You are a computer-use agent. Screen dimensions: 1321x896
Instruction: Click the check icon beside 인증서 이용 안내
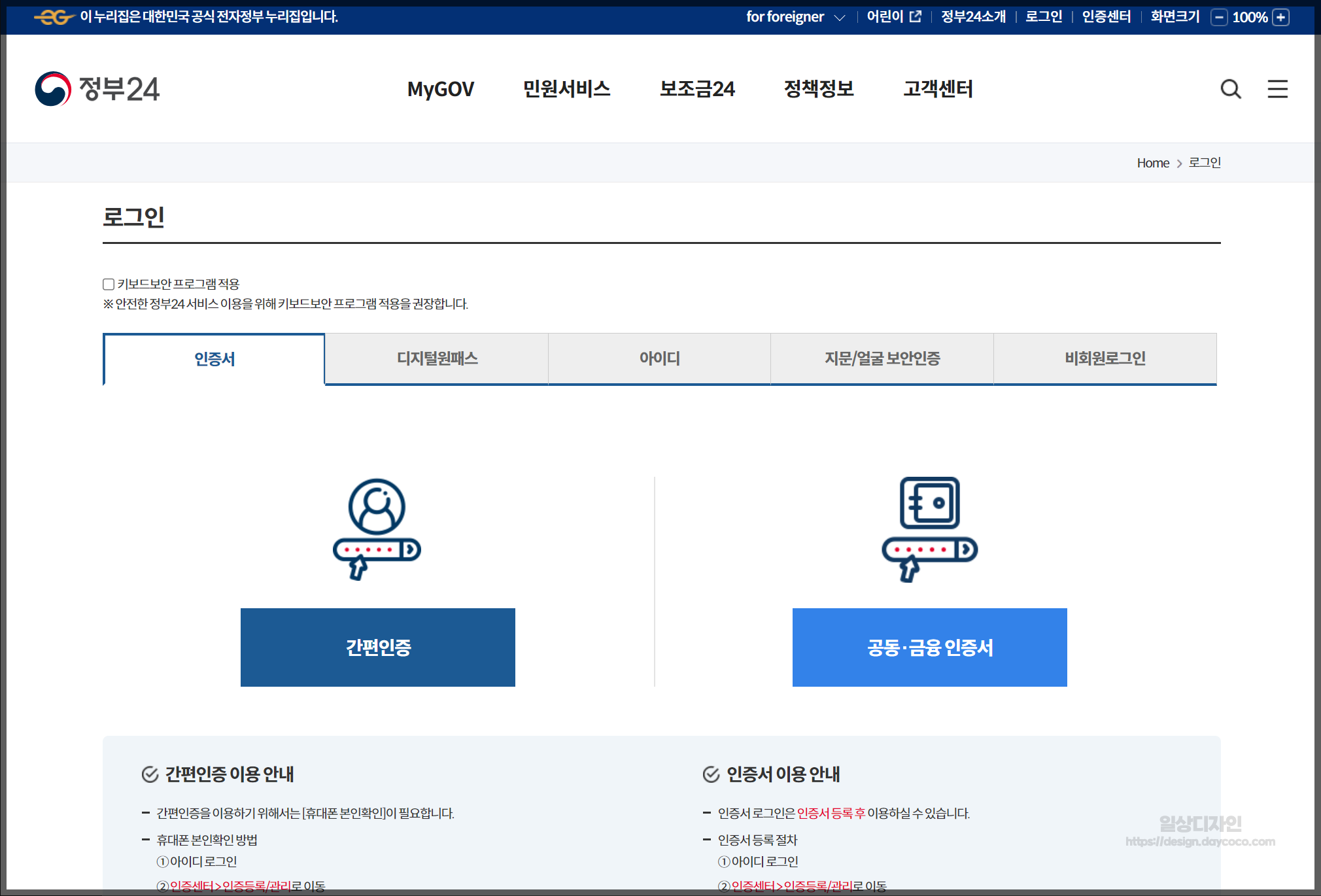(712, 774)
